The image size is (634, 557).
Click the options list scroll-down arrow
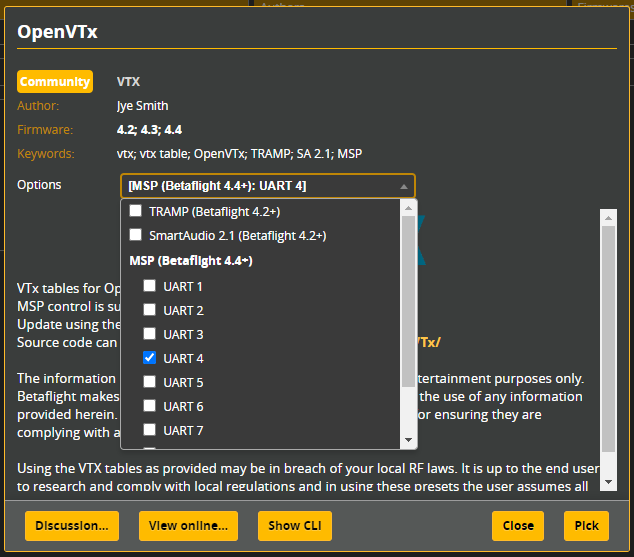(x=408, y=440)
